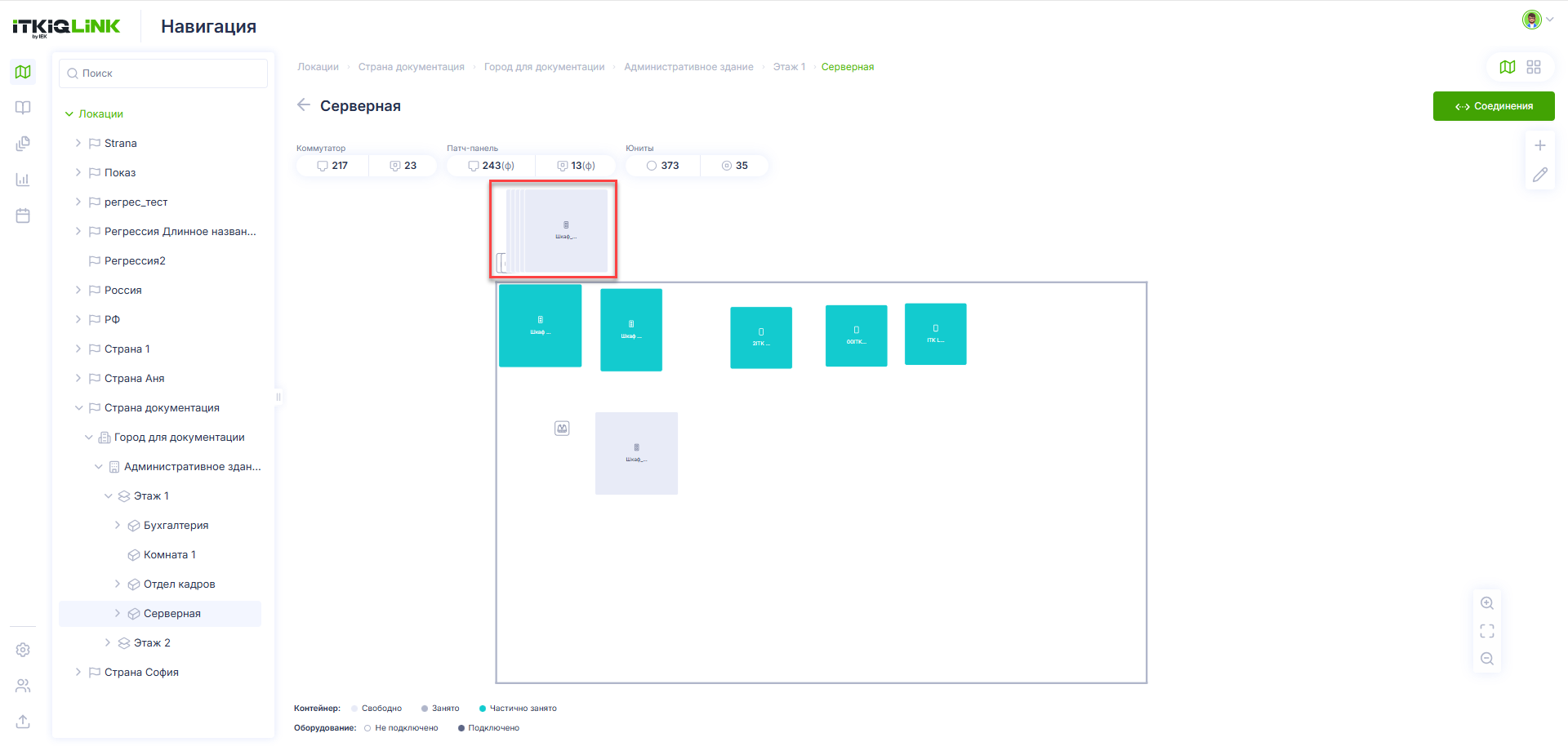
Task: Open user avatar dropdown menu
Action: (x=1538, y=20)
